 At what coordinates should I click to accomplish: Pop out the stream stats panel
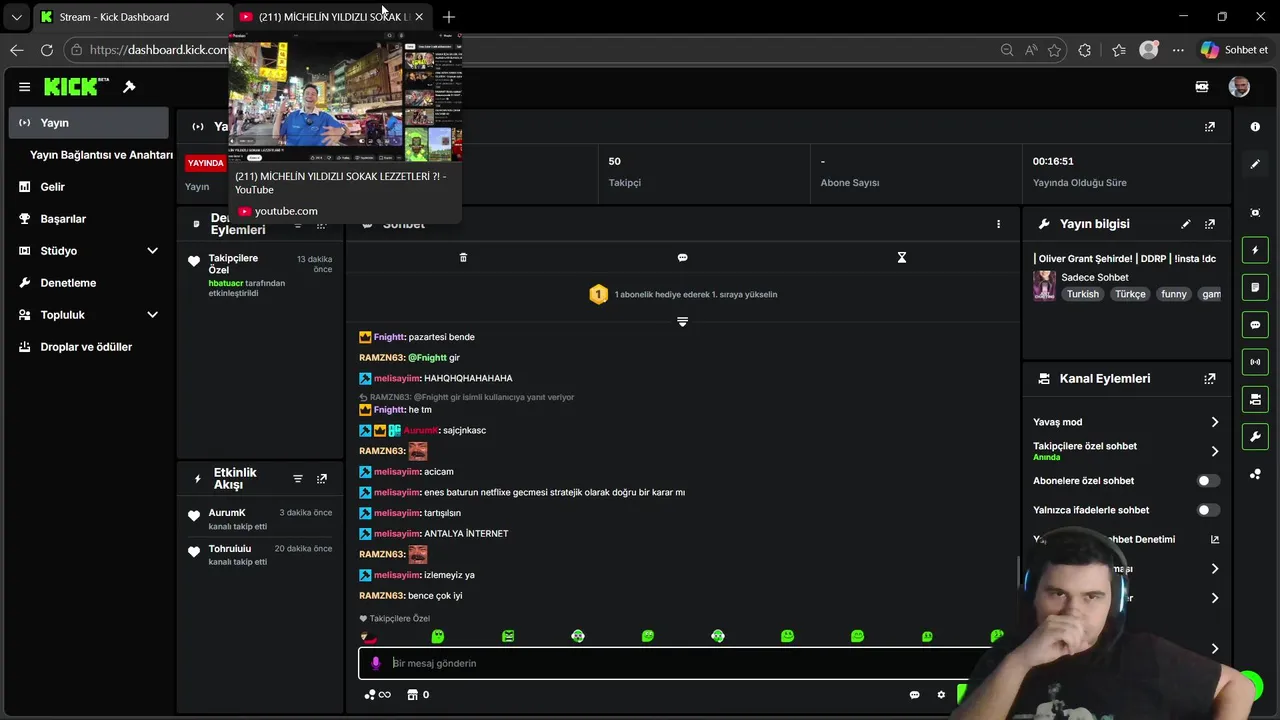(x=1210, y=127)
